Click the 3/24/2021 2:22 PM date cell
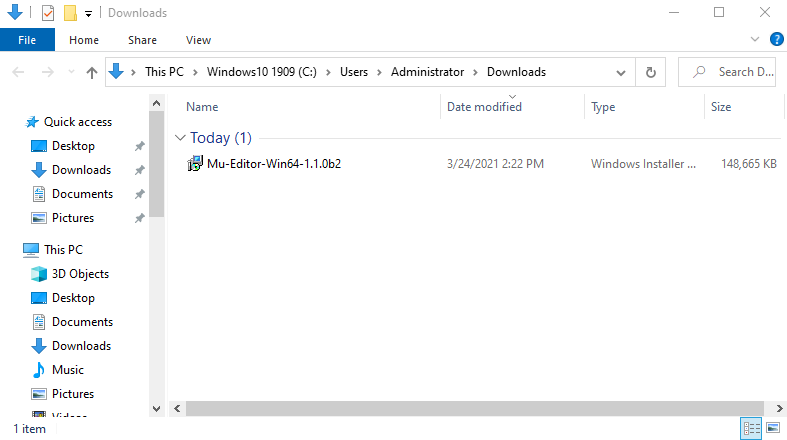This screenshot has height=440, width=787. (495, 164)
